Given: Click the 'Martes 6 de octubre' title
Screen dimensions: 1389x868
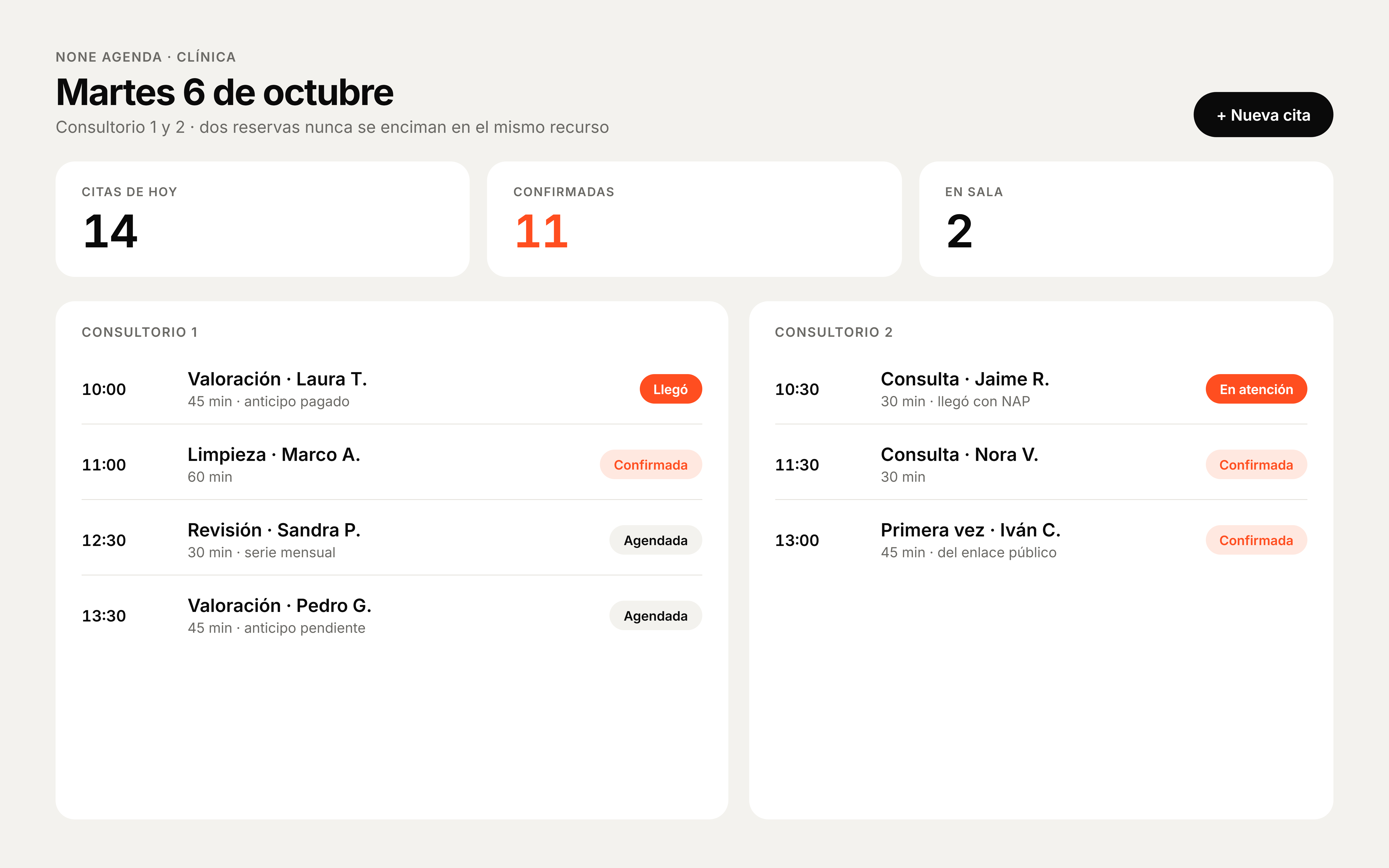Looking at the screenshot, I should (x=224, y=92).
